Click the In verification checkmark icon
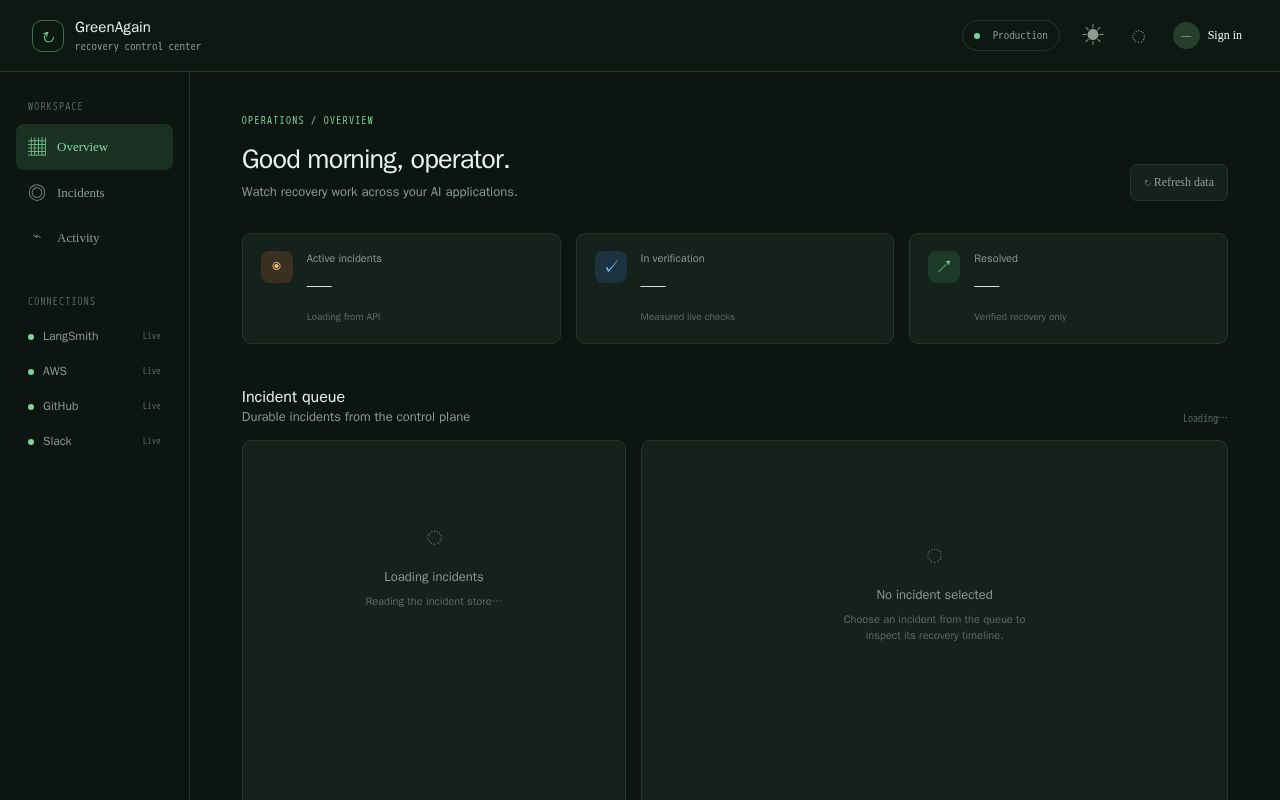1280x800 pixels. click(611, 267)
